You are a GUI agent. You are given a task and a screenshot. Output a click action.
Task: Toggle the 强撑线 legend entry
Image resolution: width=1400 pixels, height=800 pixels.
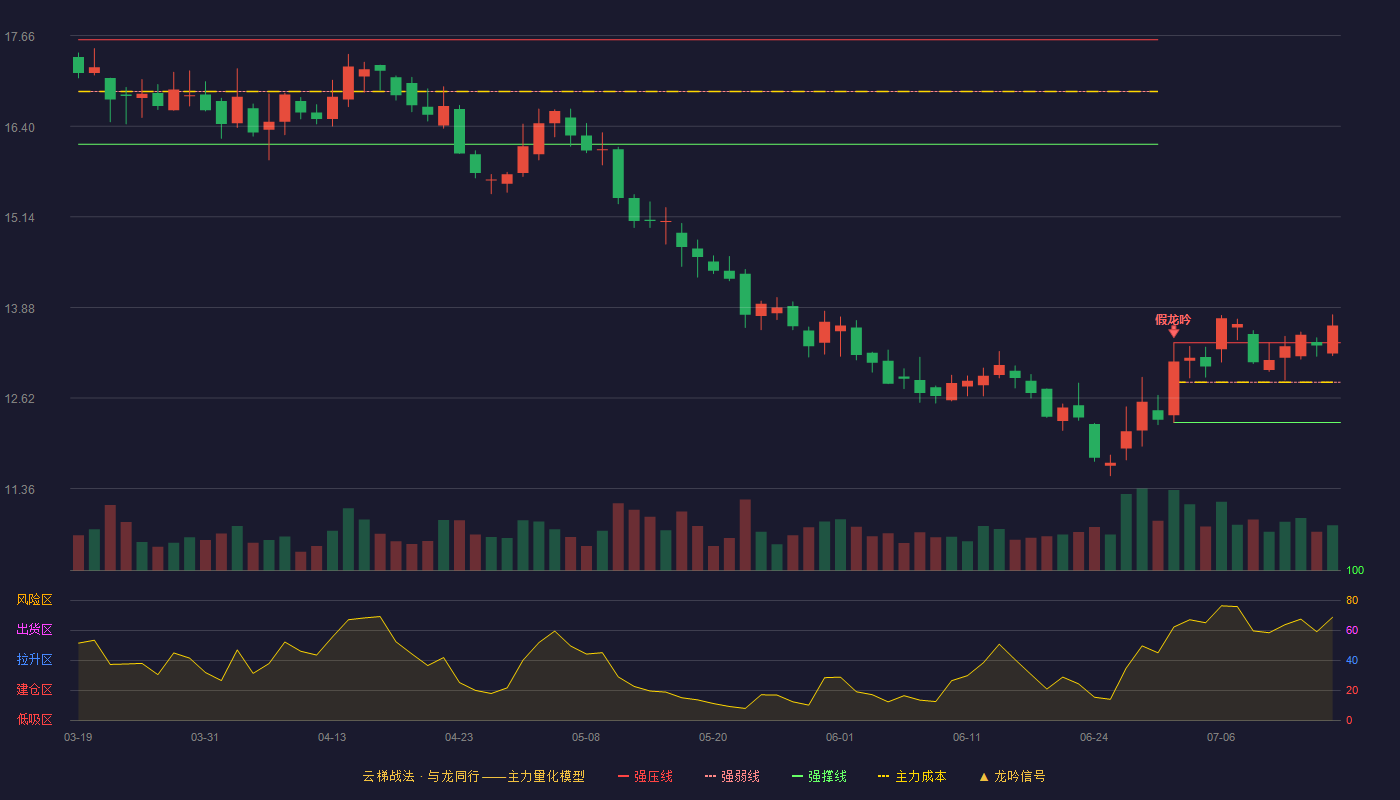819,776
